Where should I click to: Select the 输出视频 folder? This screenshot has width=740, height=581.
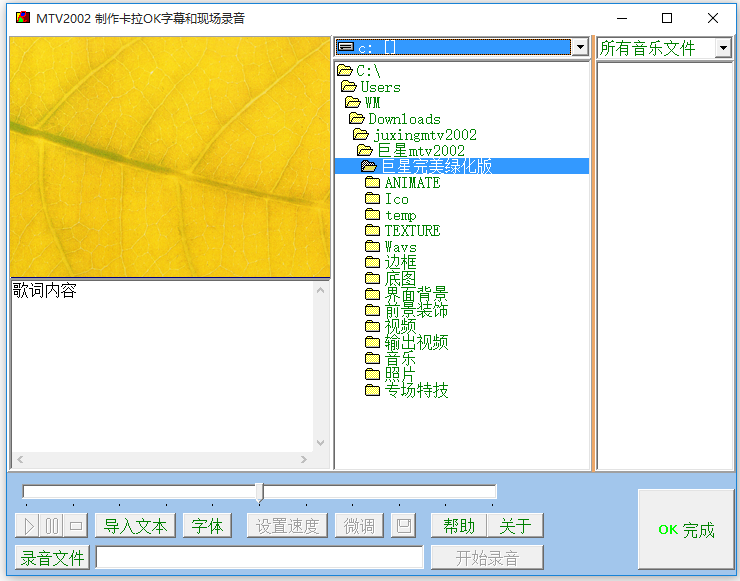pos(416,343)
